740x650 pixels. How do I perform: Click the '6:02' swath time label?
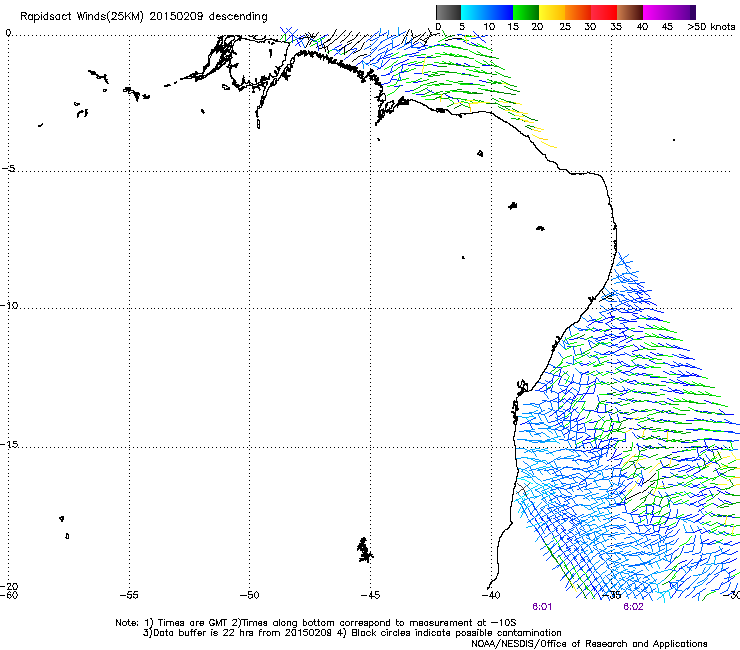click(633, 607)
